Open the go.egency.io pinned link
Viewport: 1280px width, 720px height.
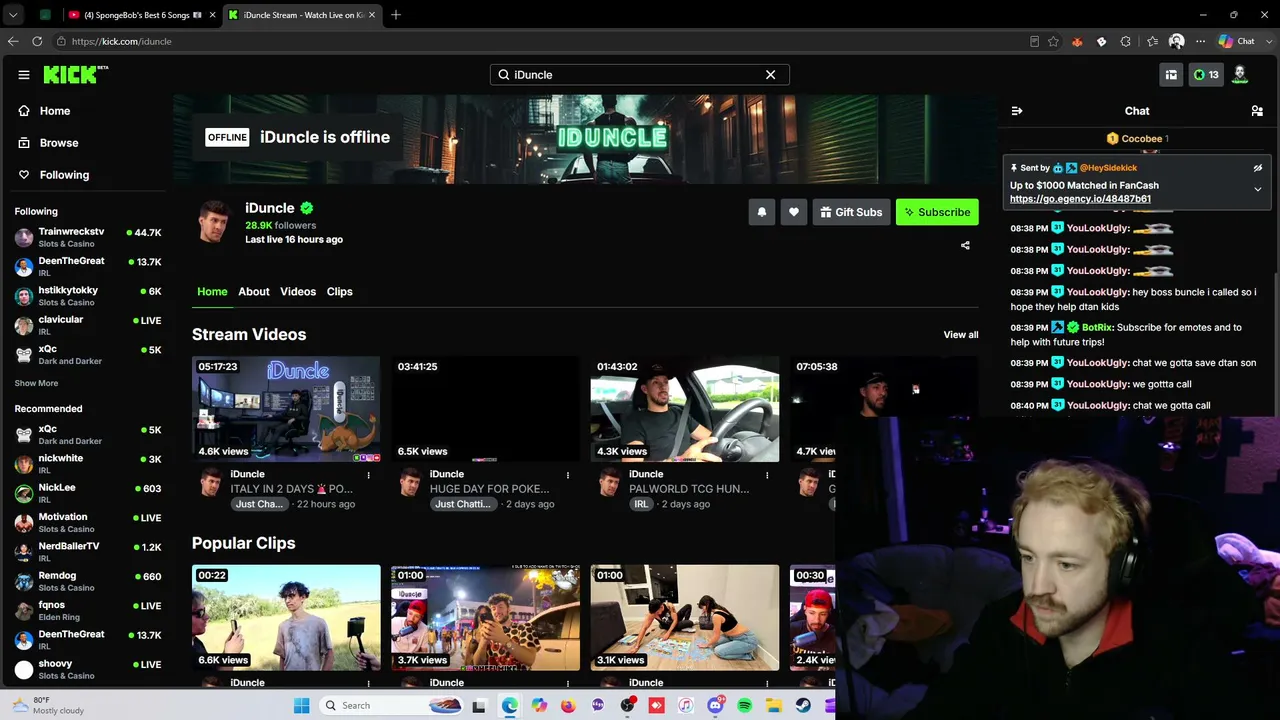1080,199
